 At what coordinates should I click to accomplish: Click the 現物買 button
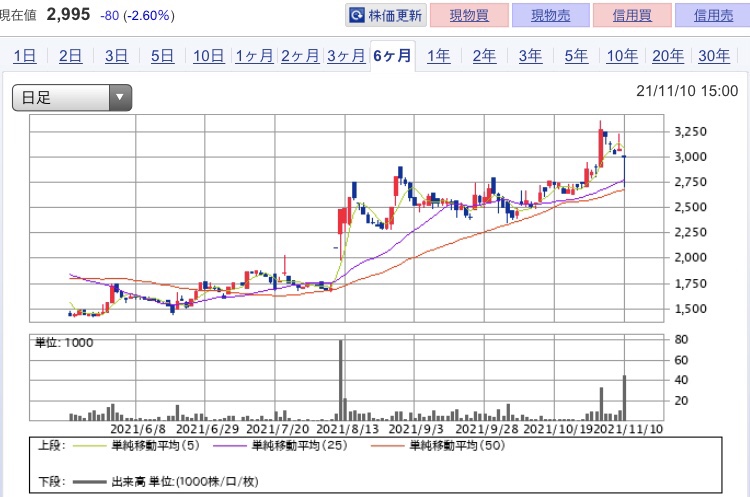(469, 15)
